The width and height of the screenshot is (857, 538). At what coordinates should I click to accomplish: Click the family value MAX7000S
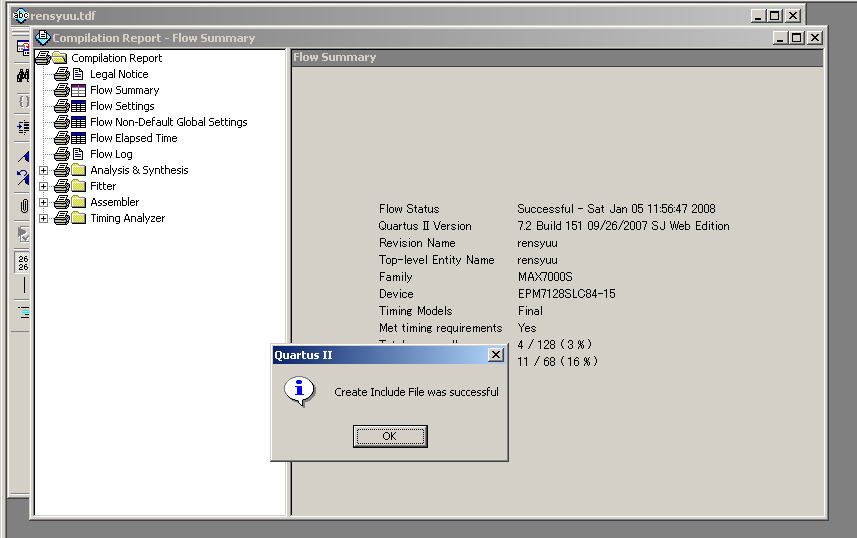545,277
